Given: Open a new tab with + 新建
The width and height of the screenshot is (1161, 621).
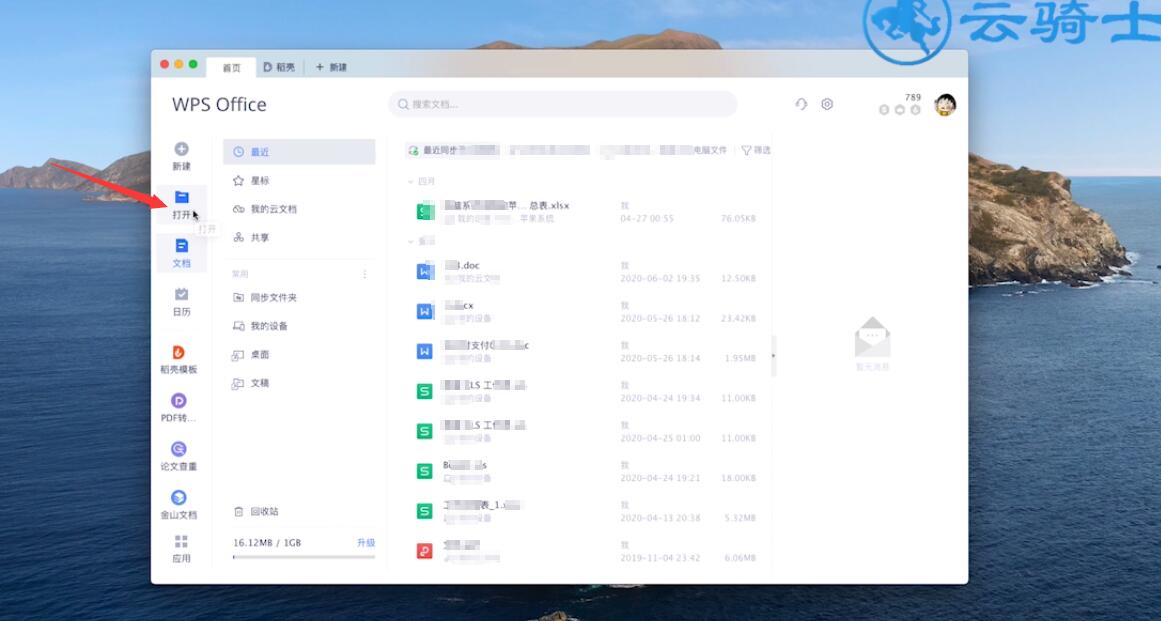Looking at the screenshot, I should click(332, 67).
